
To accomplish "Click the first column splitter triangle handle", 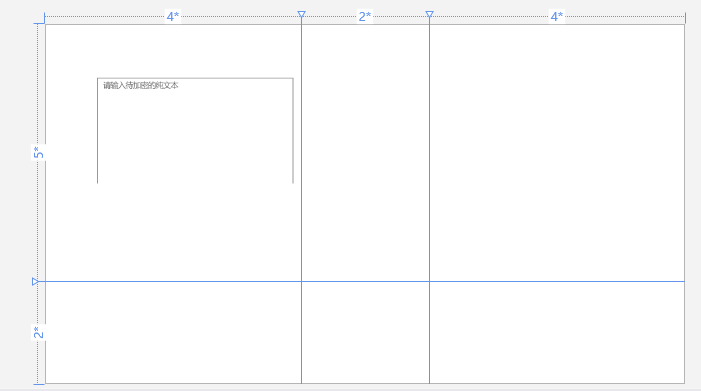I will tap(301, 15).
